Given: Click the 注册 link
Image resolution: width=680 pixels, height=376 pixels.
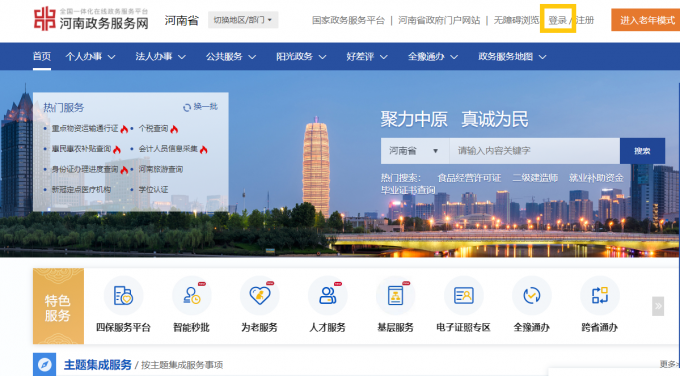Looking at the screenshot, I should [x=585, y=20].
